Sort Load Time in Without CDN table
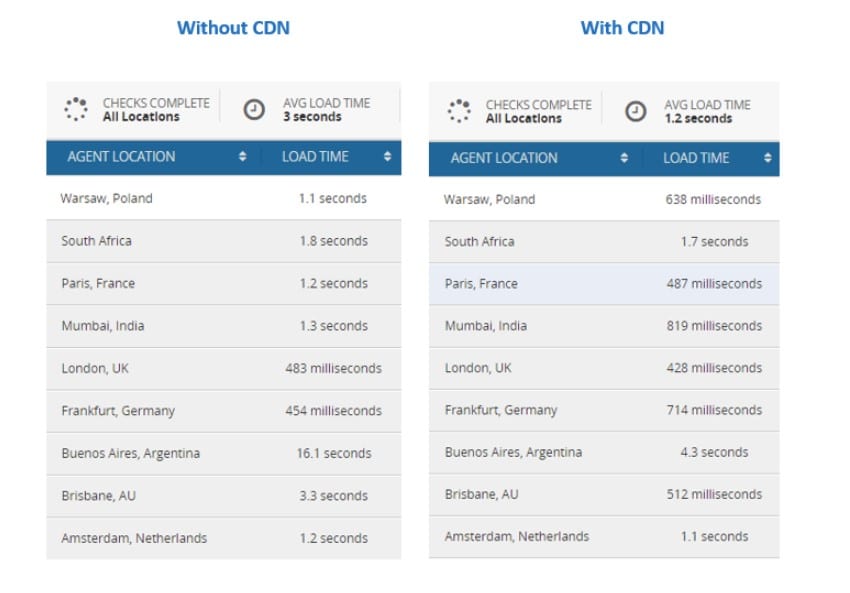This screenshot has height=593, width=850. click(x=387, y=157)
